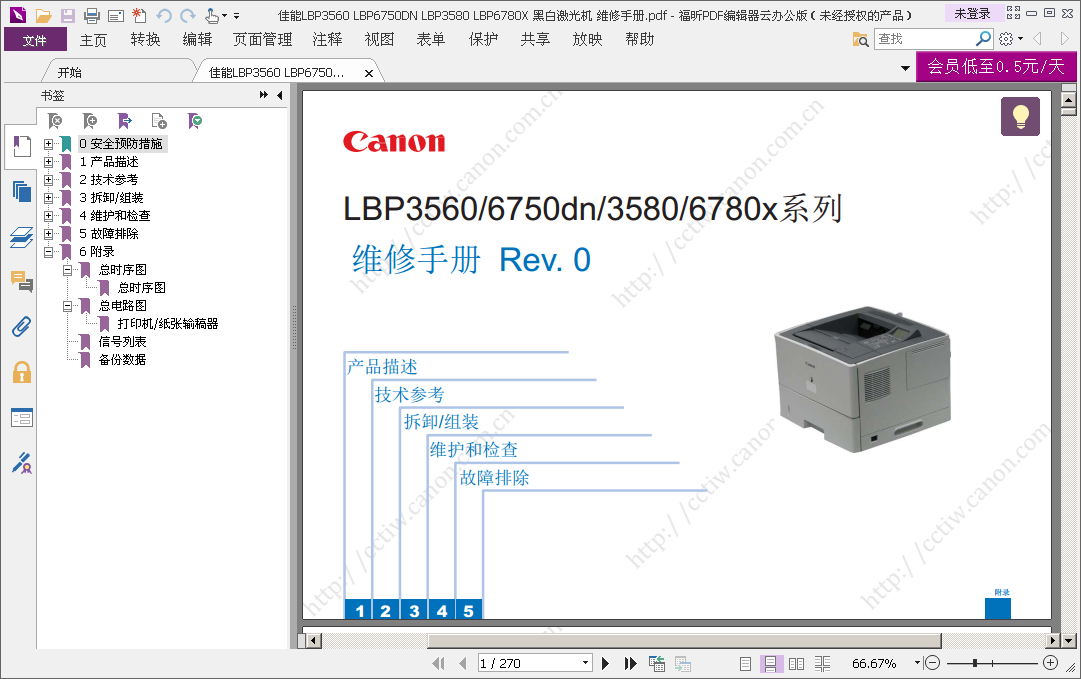The image size is (1081, 679).
Task: Collapse the '总电路图' bookmark
Action: (68, 306)
